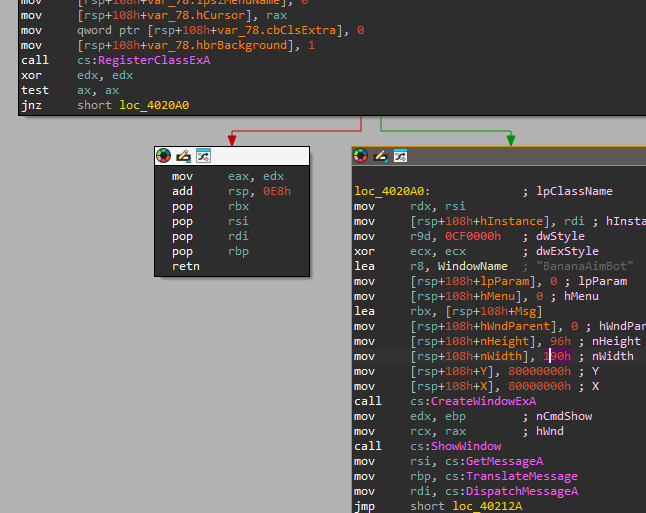Click the WindowName operand in lea r8
The width and height of the screenshot is (646, 513).
[x=473, y=266]
